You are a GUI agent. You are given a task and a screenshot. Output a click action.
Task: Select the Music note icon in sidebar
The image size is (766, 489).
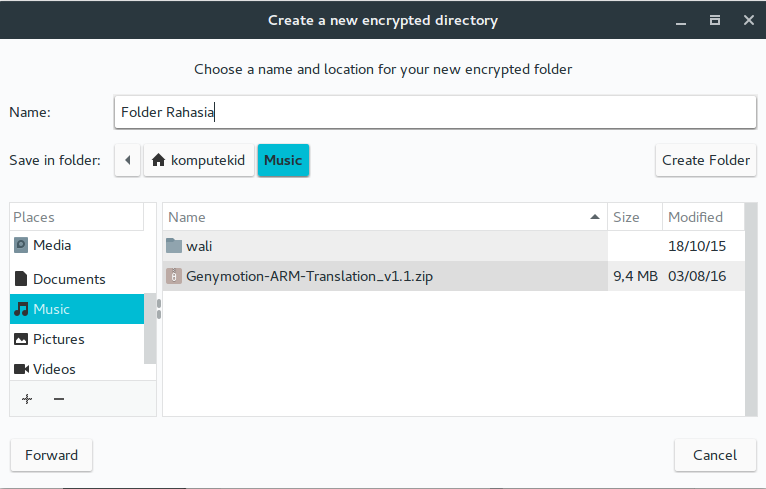(21, 309)
